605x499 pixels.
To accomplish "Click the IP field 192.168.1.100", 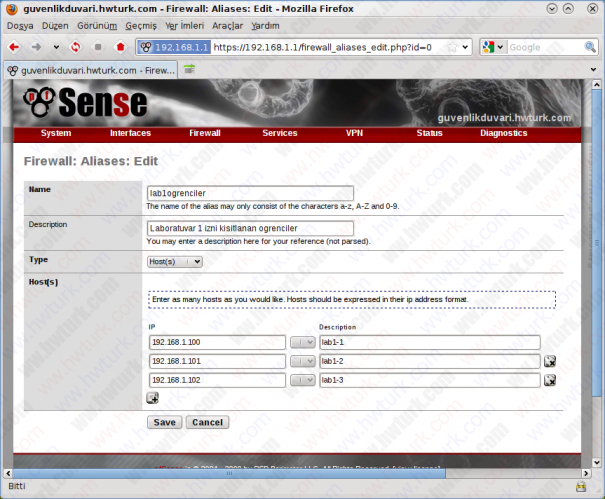I will [217, 342].
